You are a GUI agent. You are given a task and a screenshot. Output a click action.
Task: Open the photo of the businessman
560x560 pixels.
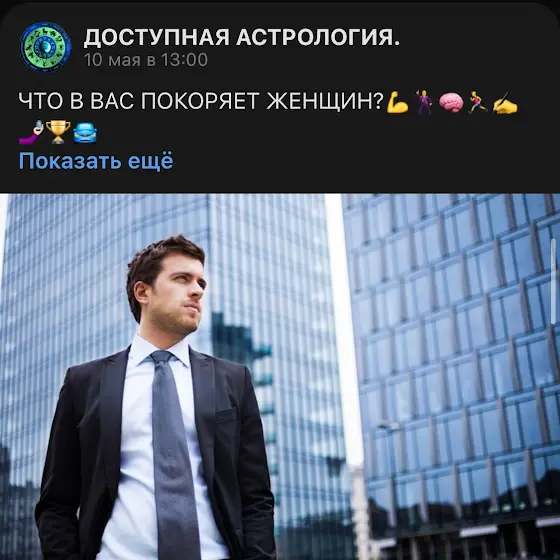[x=280, y=377]
